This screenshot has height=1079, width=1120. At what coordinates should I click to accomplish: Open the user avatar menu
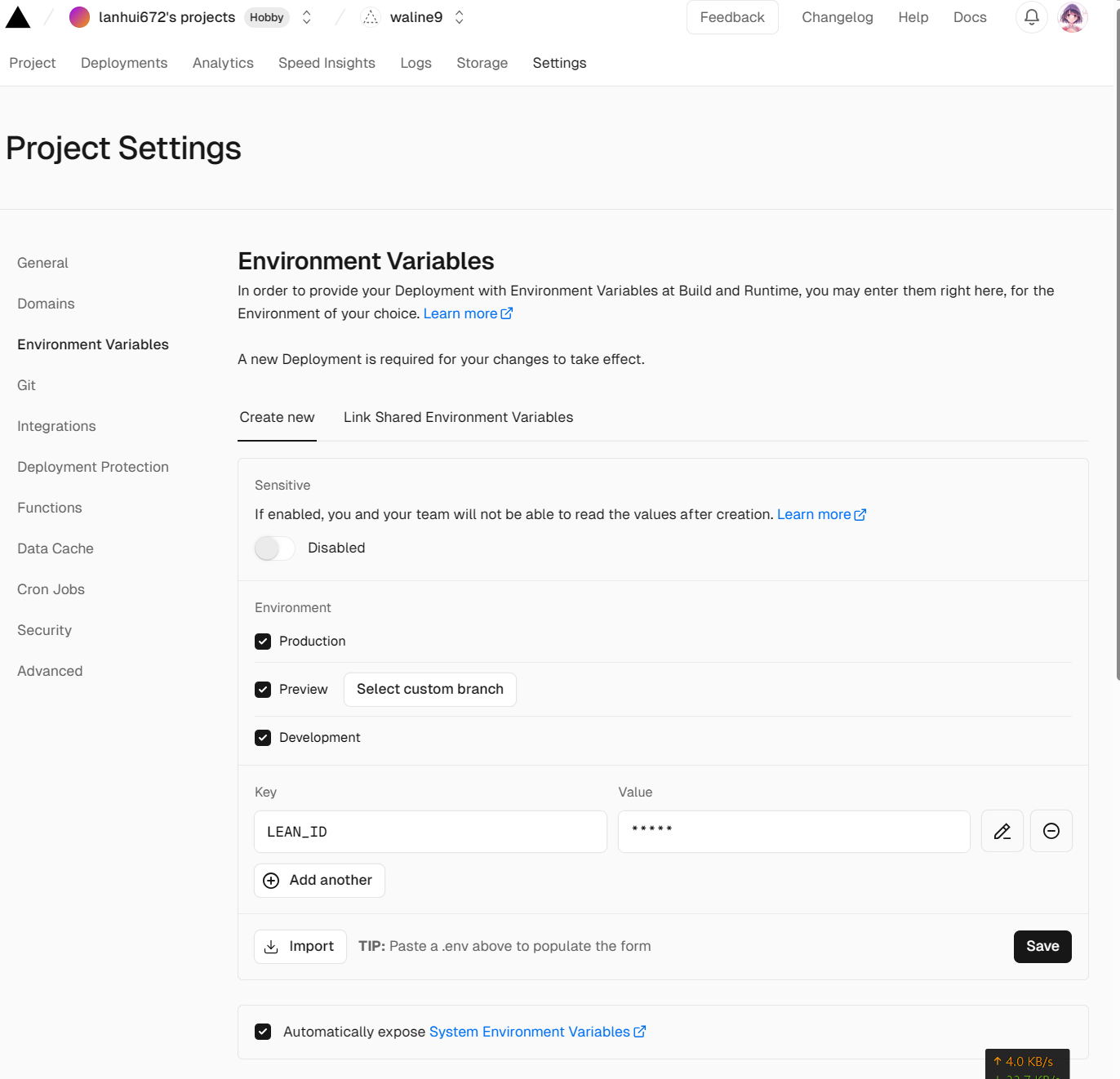click(1072, 17)
